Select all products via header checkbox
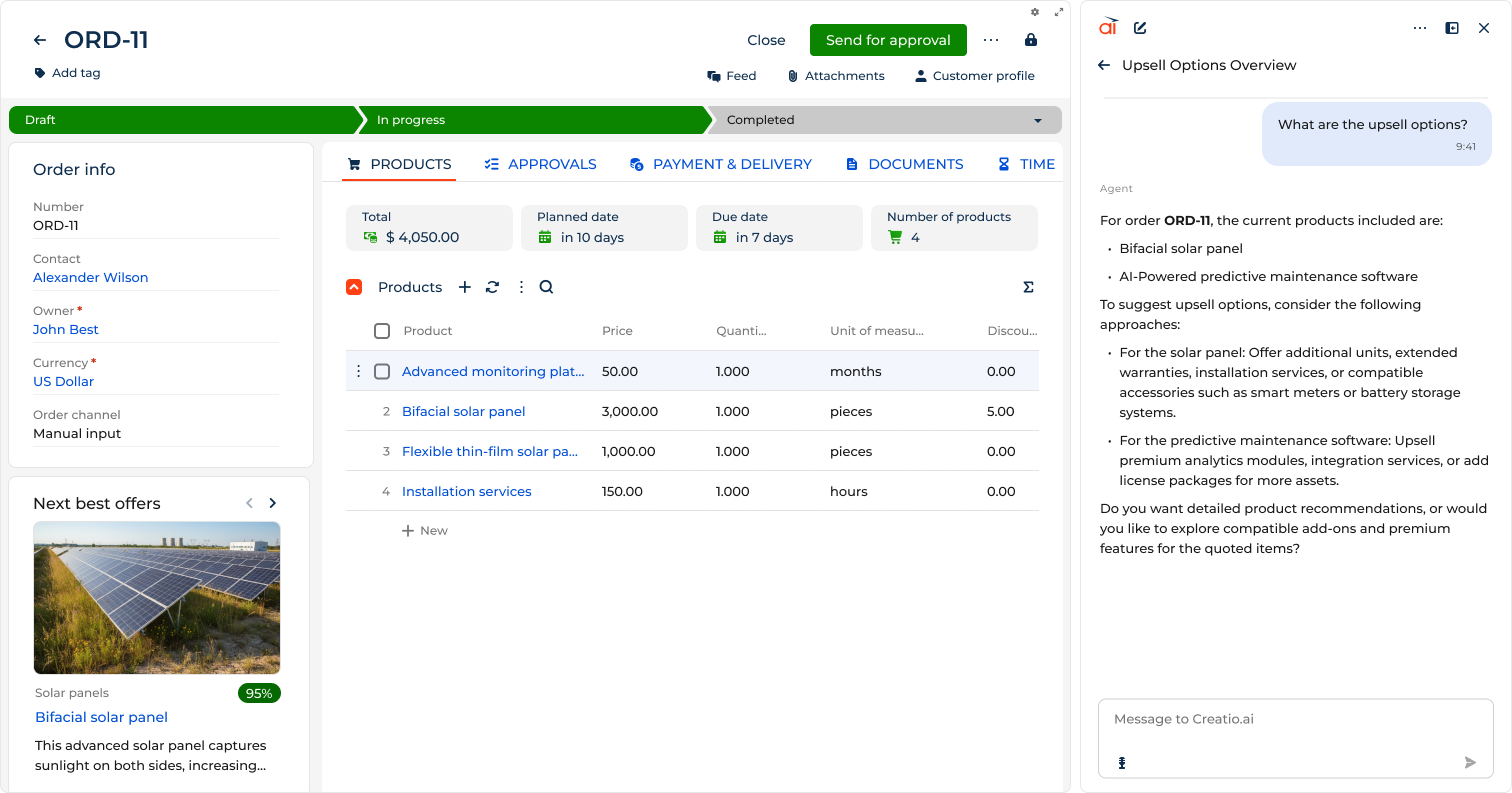The image size is (1512, 793). [381, 330]
